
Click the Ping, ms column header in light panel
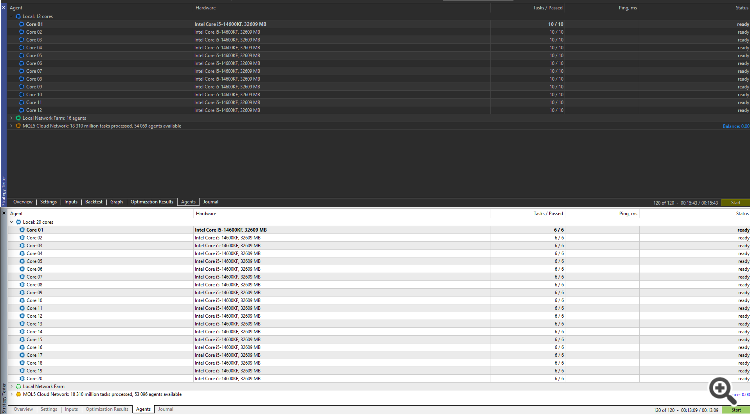coord(628,214)
